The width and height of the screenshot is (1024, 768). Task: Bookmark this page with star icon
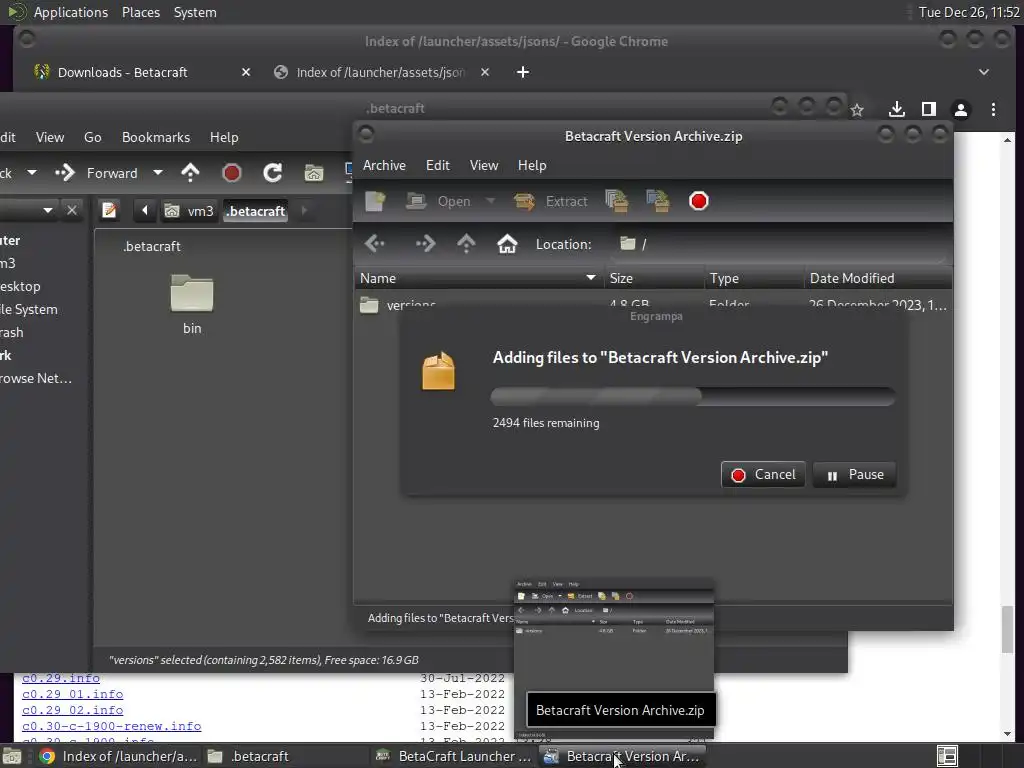[857, 110]
